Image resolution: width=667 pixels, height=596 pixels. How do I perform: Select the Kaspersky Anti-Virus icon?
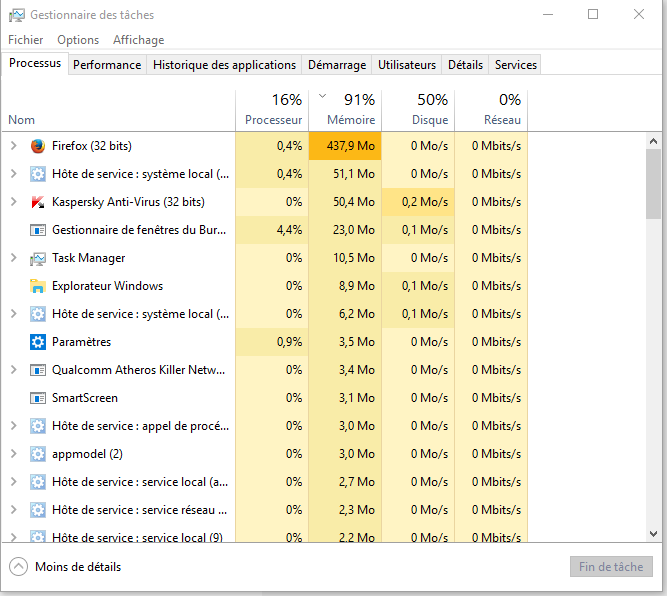[x=38, y=202]
